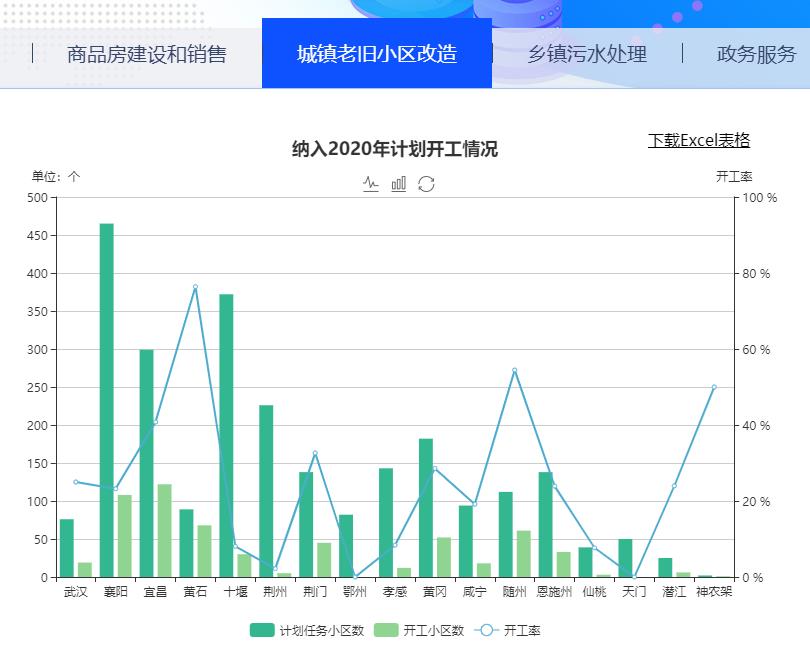
Task: Click the tallest dark green bar for 襄阳
Action: coord(106,400)
